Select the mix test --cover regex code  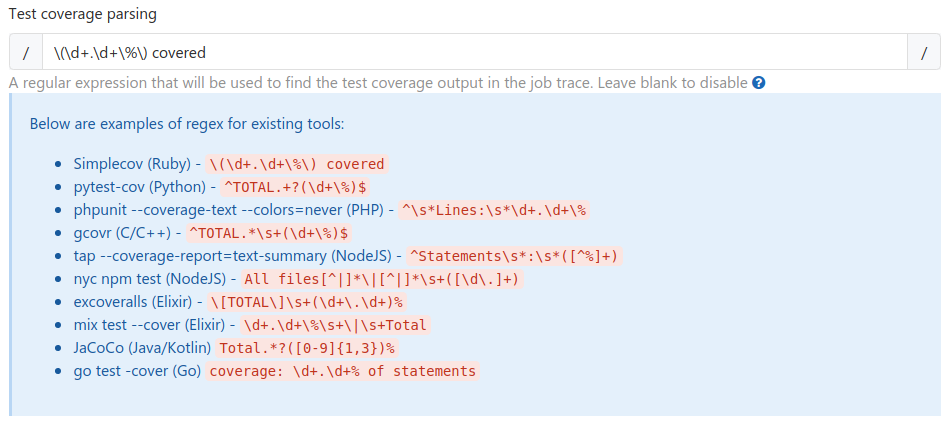335,325
